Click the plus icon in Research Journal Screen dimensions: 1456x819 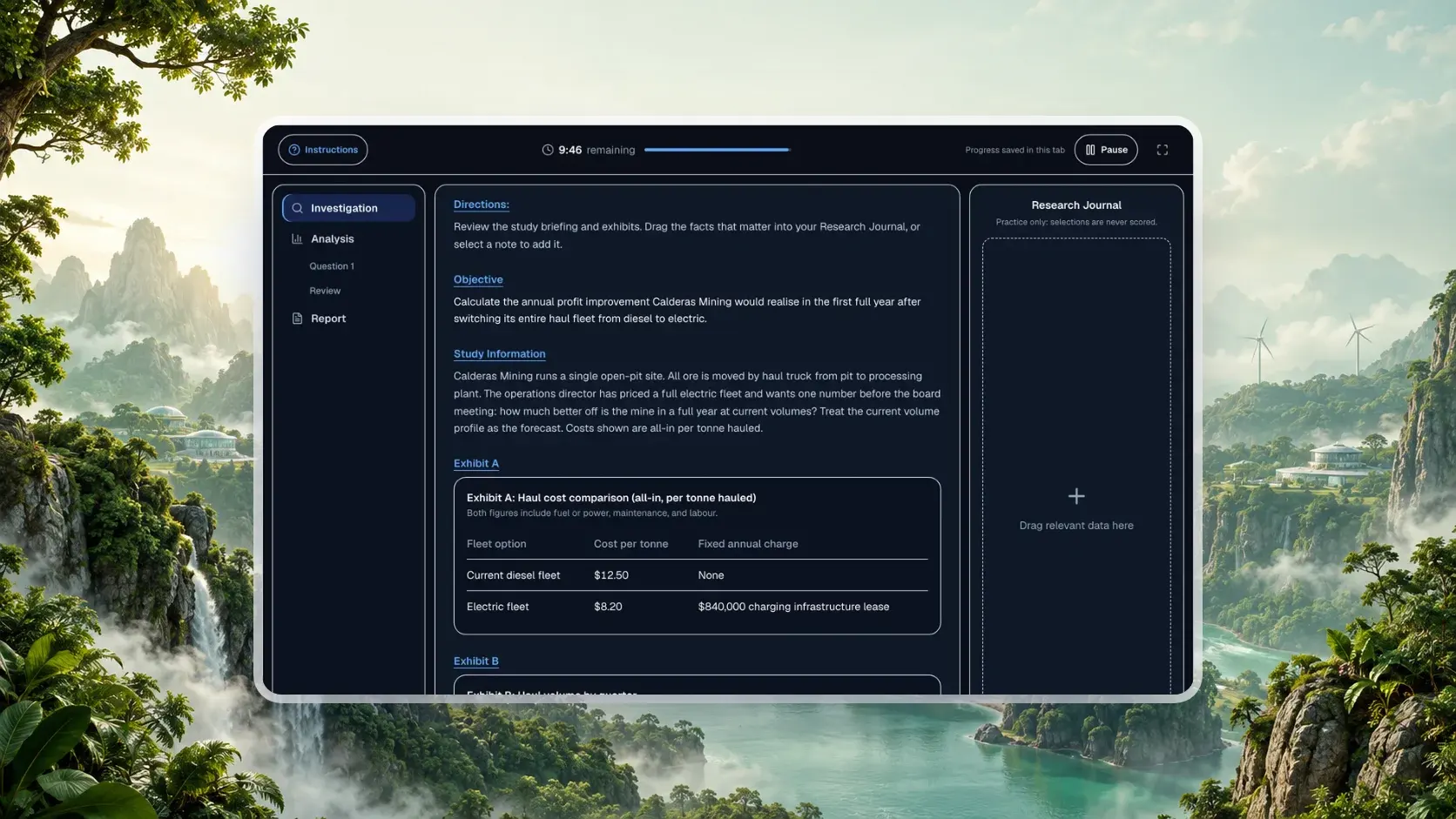pyautogui.click(x=1076, y=496)
